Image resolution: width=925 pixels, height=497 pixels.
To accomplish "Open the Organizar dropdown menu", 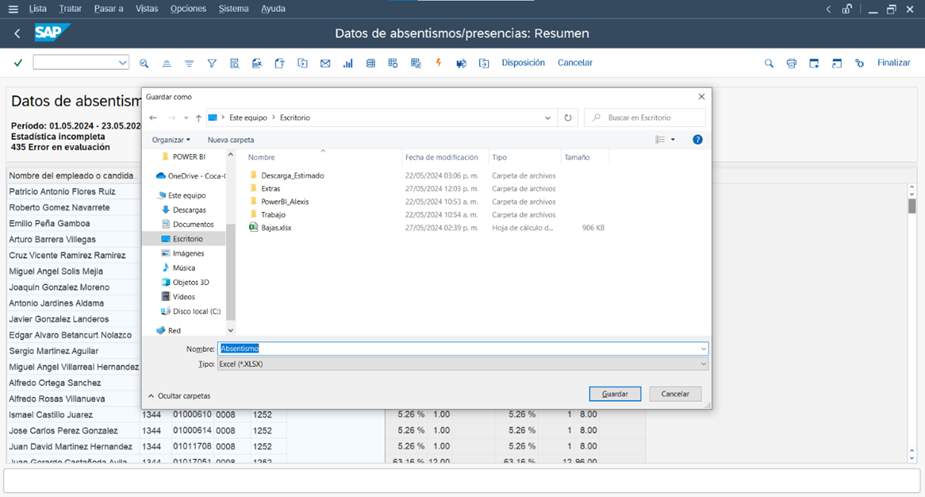I will 172,140.
